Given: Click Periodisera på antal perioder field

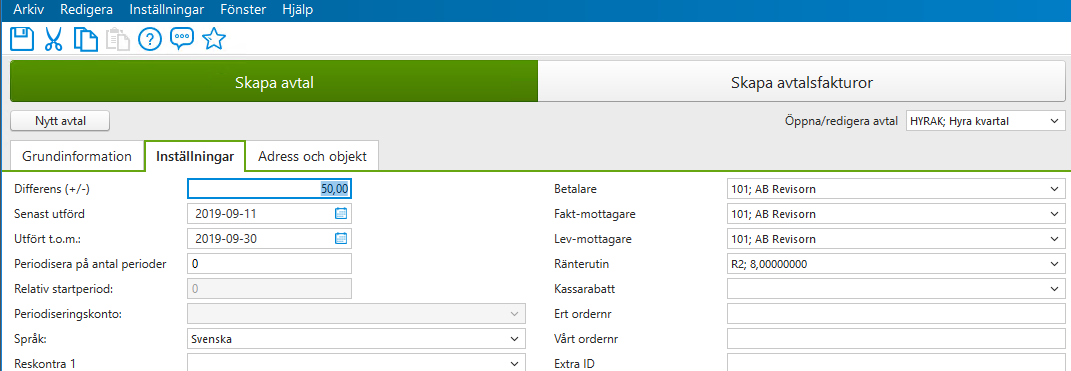Looking at the screenshot, I should click(x=270, y=264).
